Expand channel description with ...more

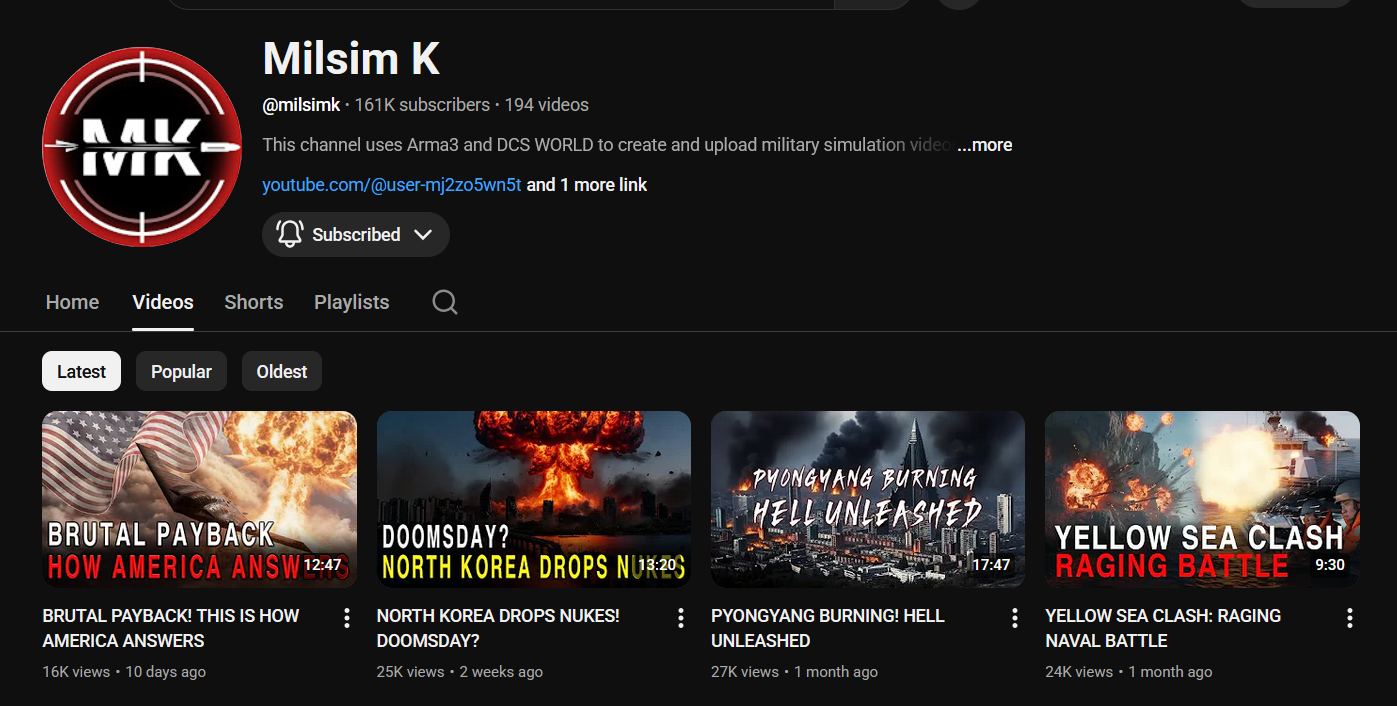point(985,145)
